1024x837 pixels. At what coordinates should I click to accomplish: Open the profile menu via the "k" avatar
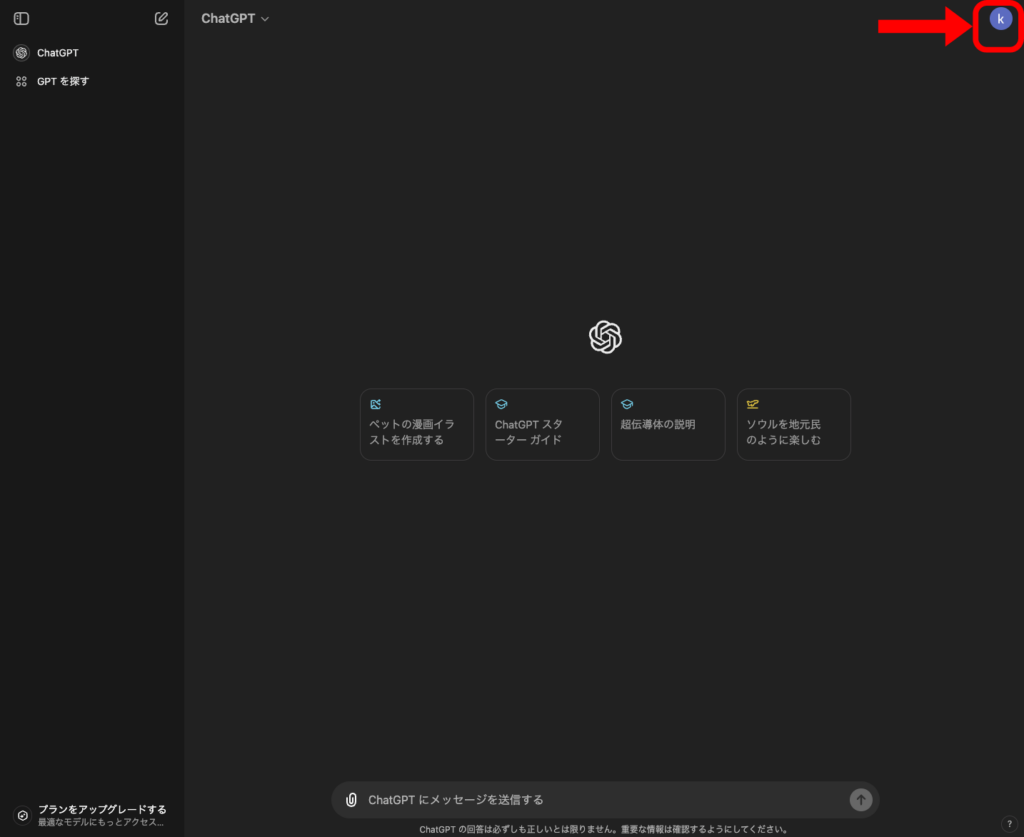tap(1000, 19)
